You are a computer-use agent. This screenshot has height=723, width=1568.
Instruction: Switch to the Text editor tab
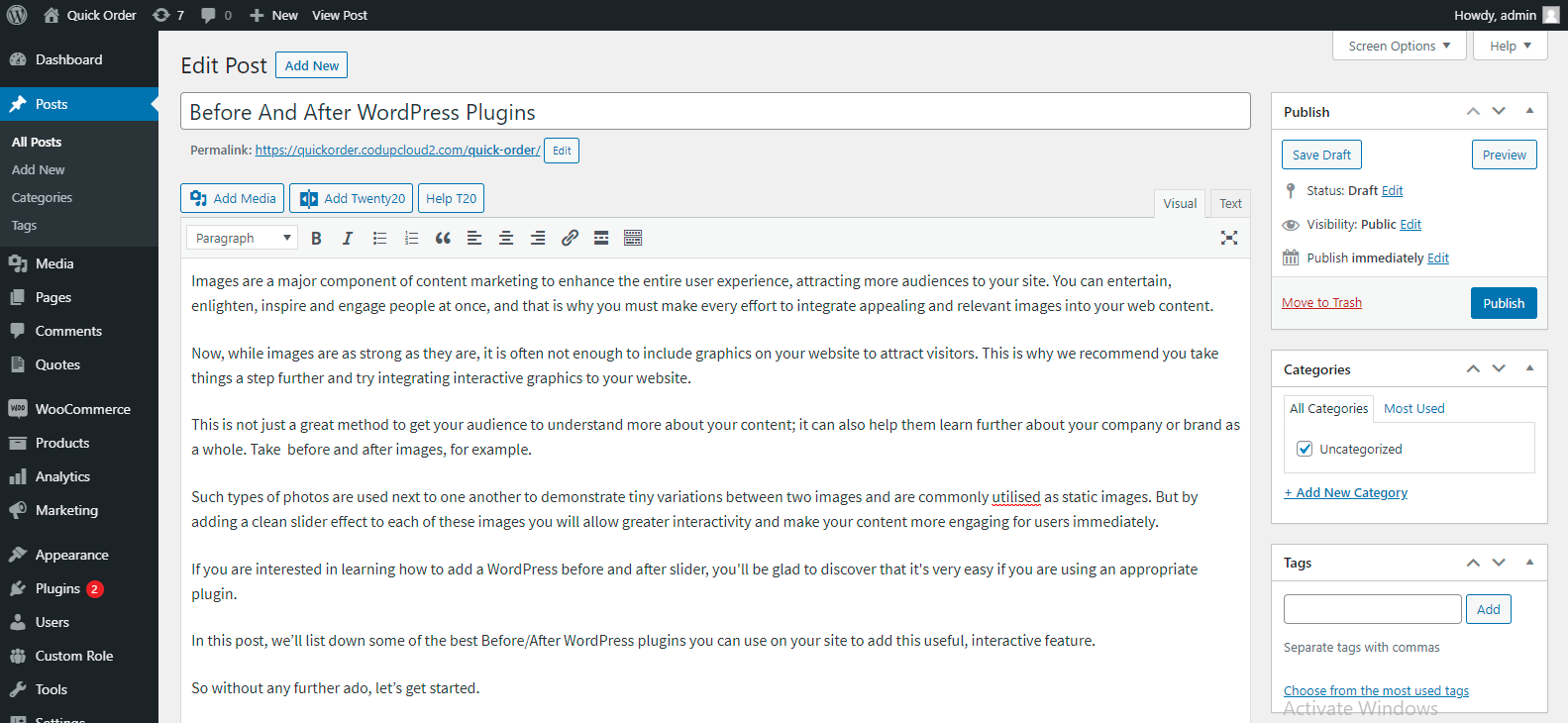point(1230,203)
